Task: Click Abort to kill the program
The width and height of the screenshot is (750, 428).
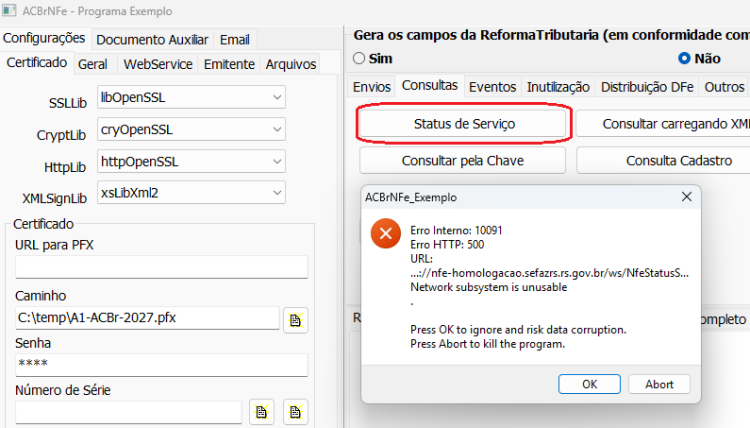Action: (x=659, y=384)
